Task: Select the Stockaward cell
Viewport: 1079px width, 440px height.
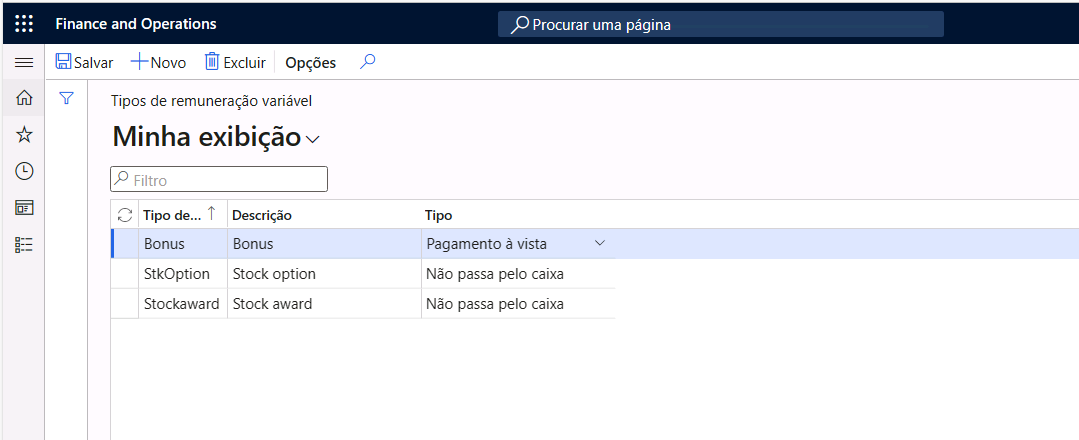Action: [x=182, y=304]
